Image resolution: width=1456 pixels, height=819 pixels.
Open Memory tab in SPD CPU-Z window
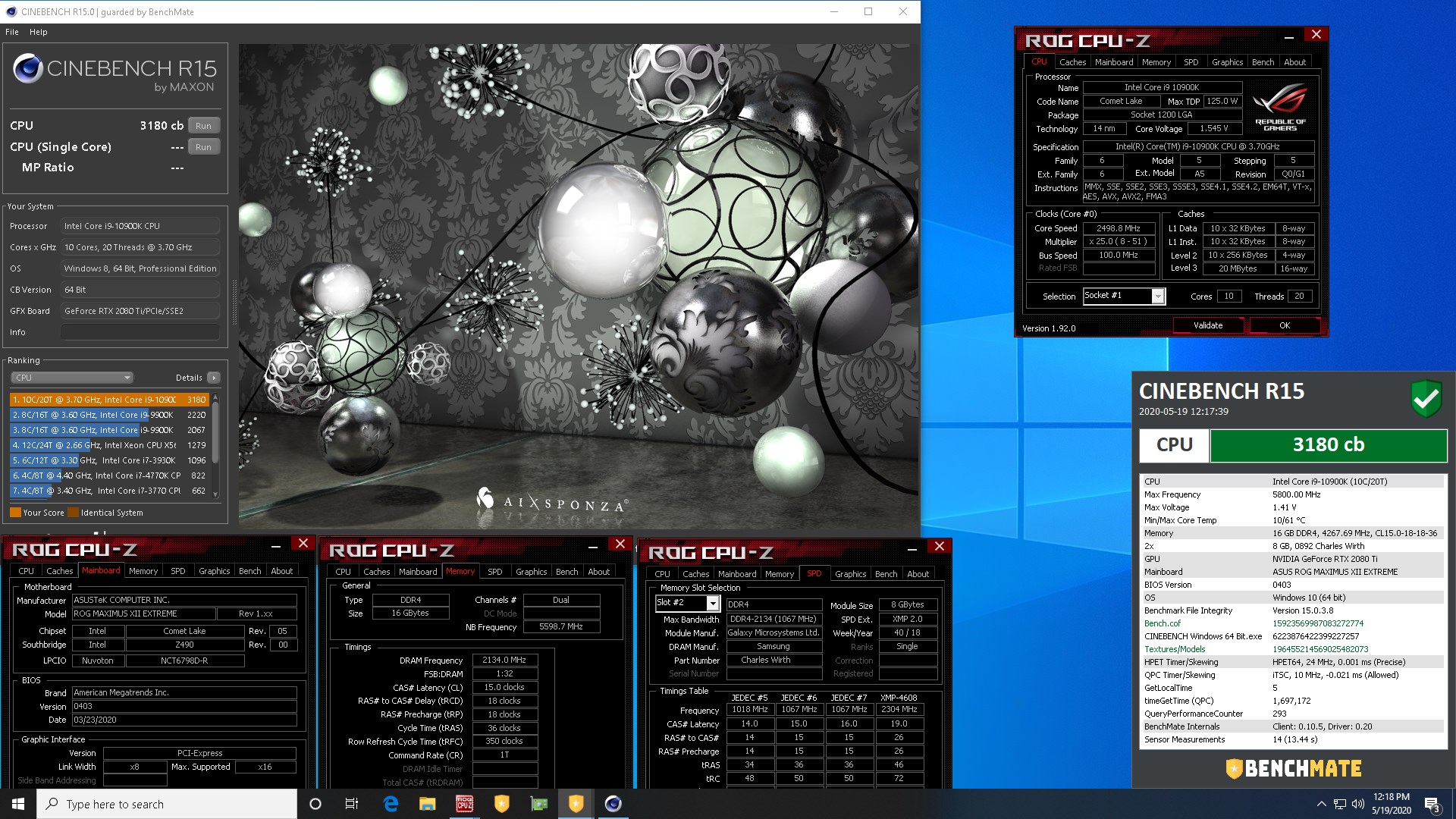pos(780,574)
